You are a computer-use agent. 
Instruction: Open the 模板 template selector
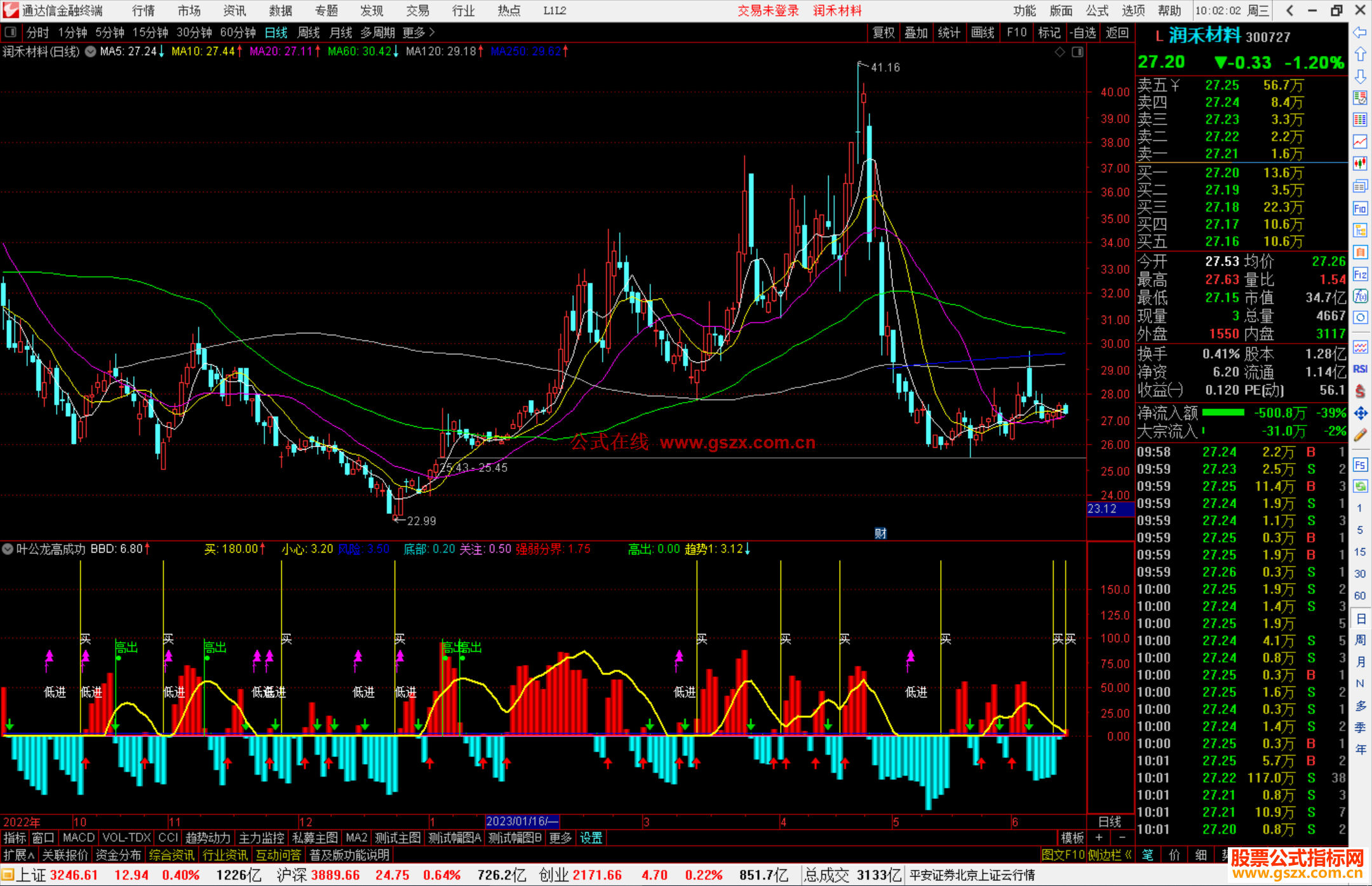pos(1072,838)
